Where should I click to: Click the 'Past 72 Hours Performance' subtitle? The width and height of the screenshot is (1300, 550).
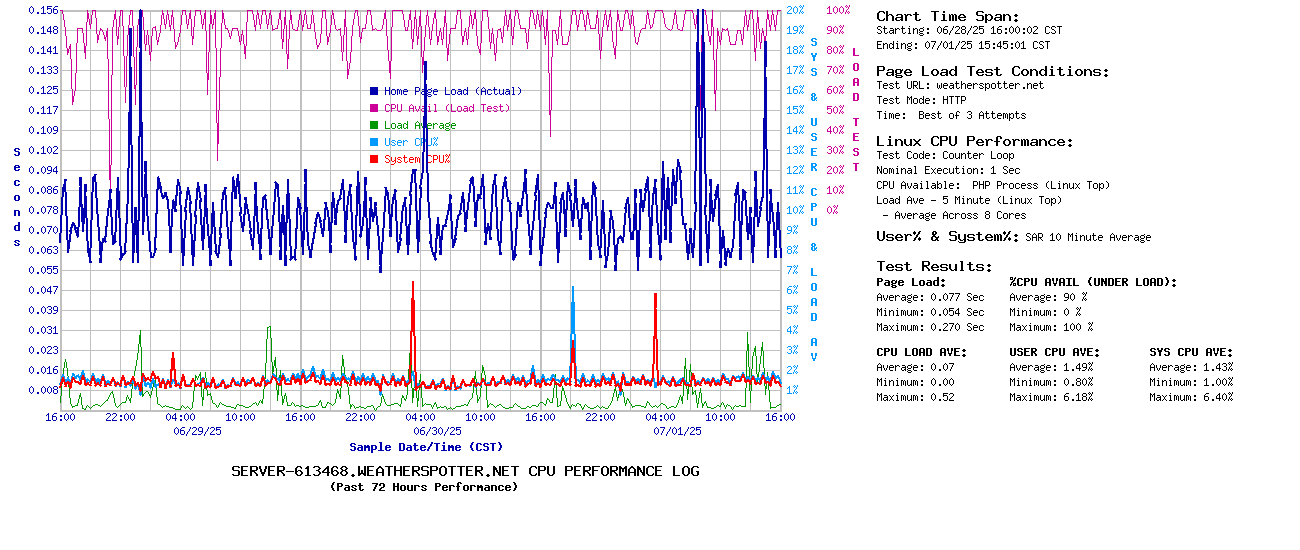[424, 487]
